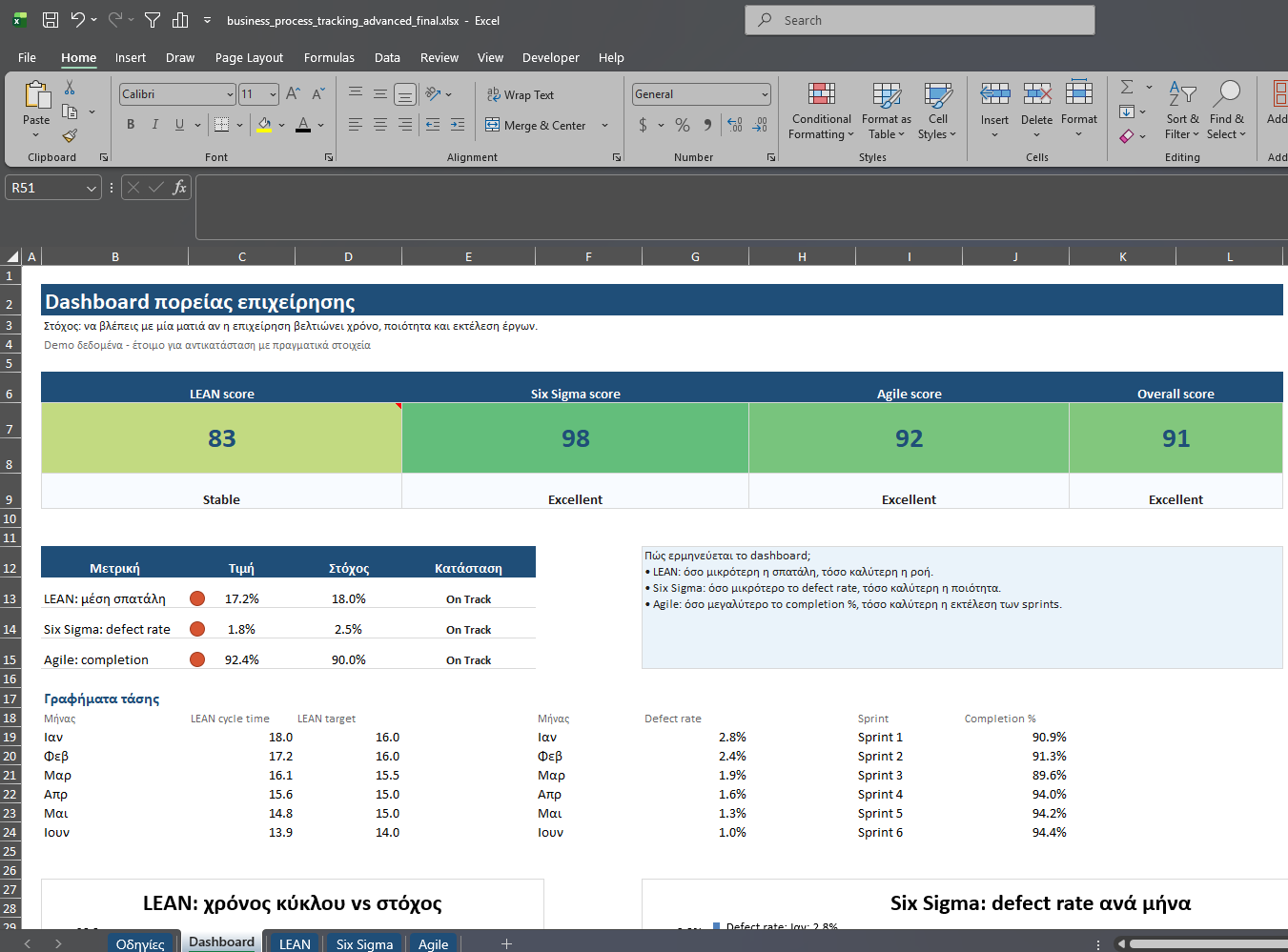Open the Find & Select magnifier
The image size is (1288, 952).
tap(1226, 94)
